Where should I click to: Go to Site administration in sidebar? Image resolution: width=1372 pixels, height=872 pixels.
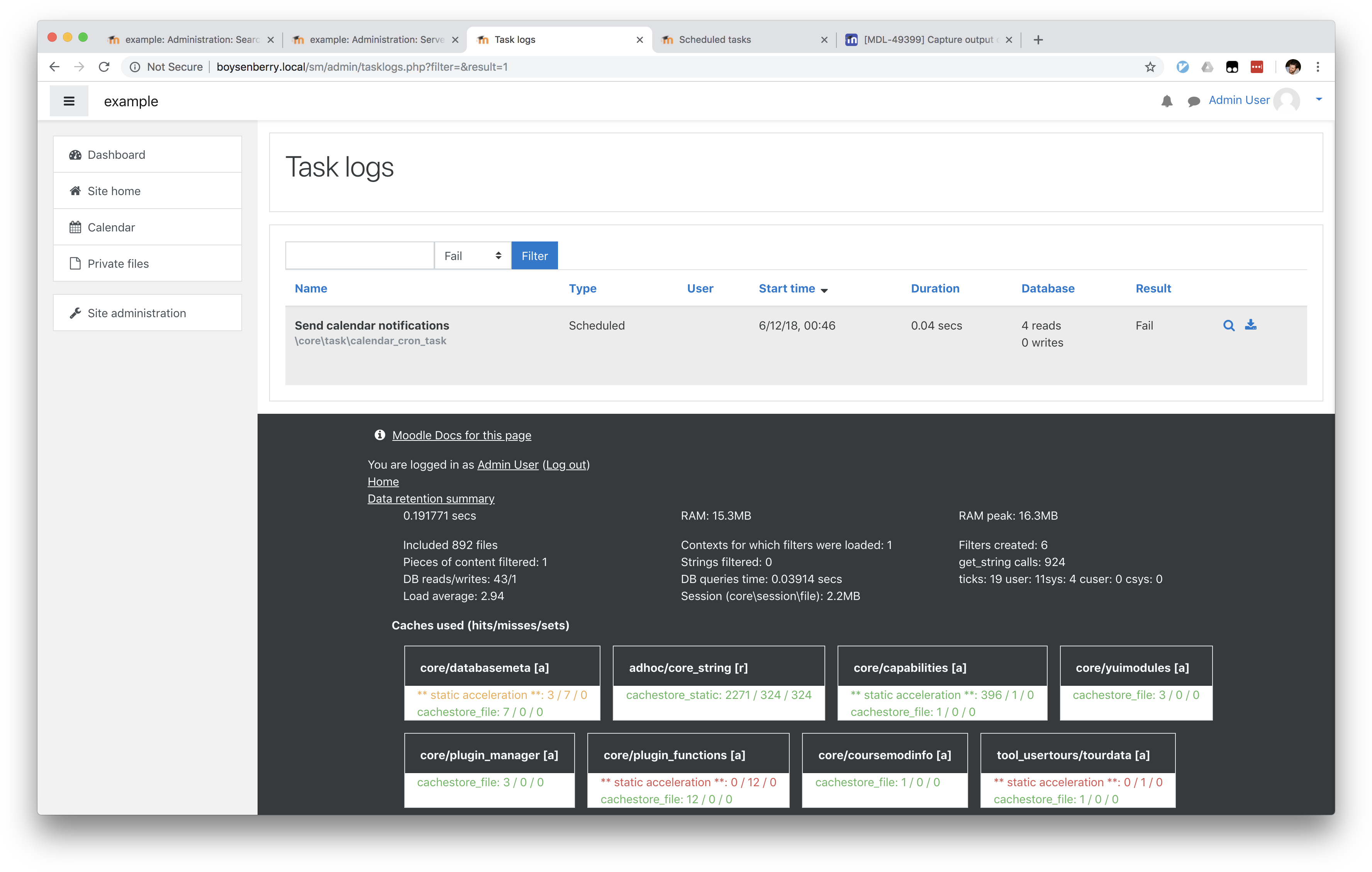click(137, 313)
